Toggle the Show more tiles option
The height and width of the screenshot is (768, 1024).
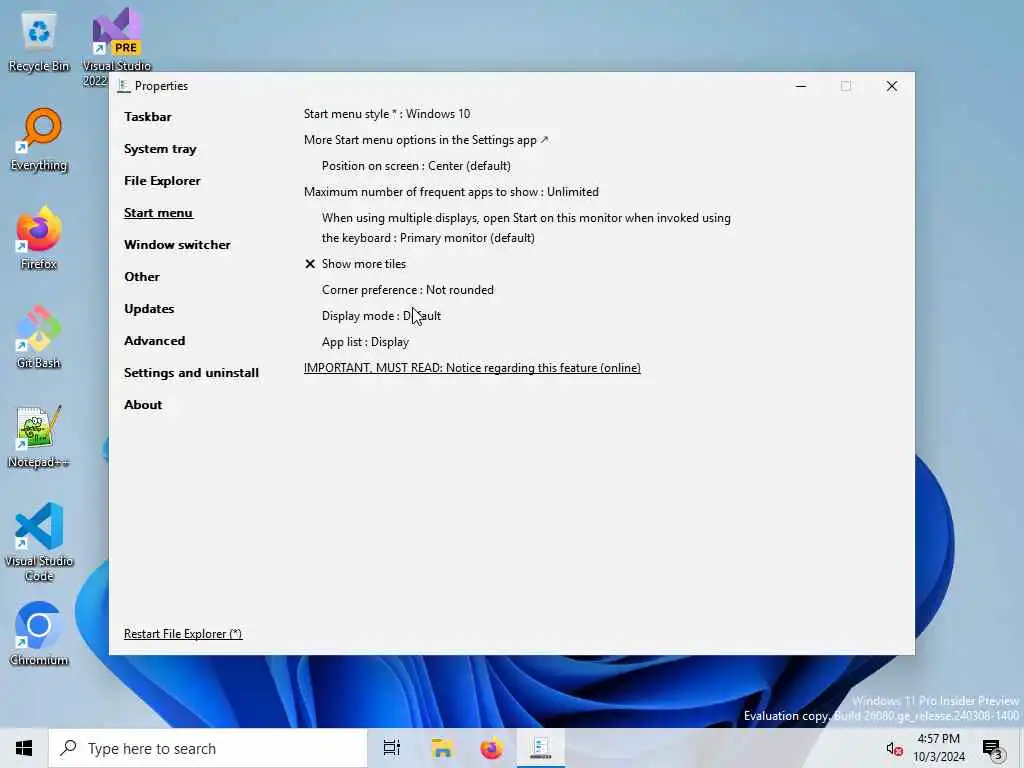coord(355,264)
